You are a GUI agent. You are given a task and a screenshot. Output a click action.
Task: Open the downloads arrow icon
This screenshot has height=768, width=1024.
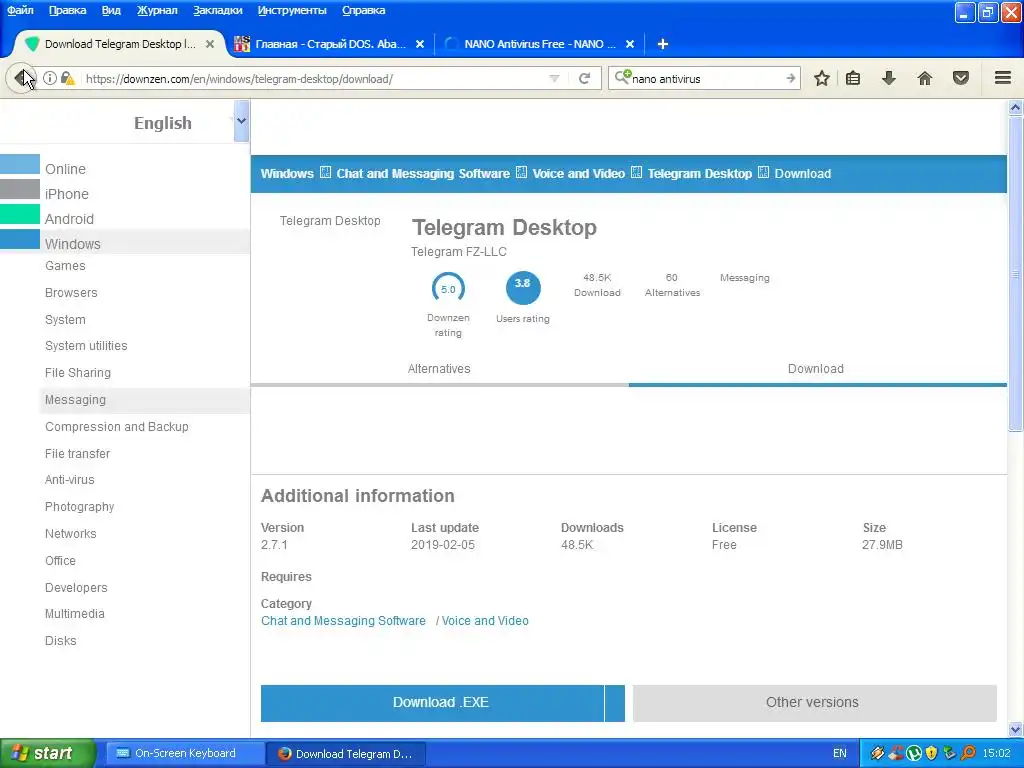click(888, 78)
